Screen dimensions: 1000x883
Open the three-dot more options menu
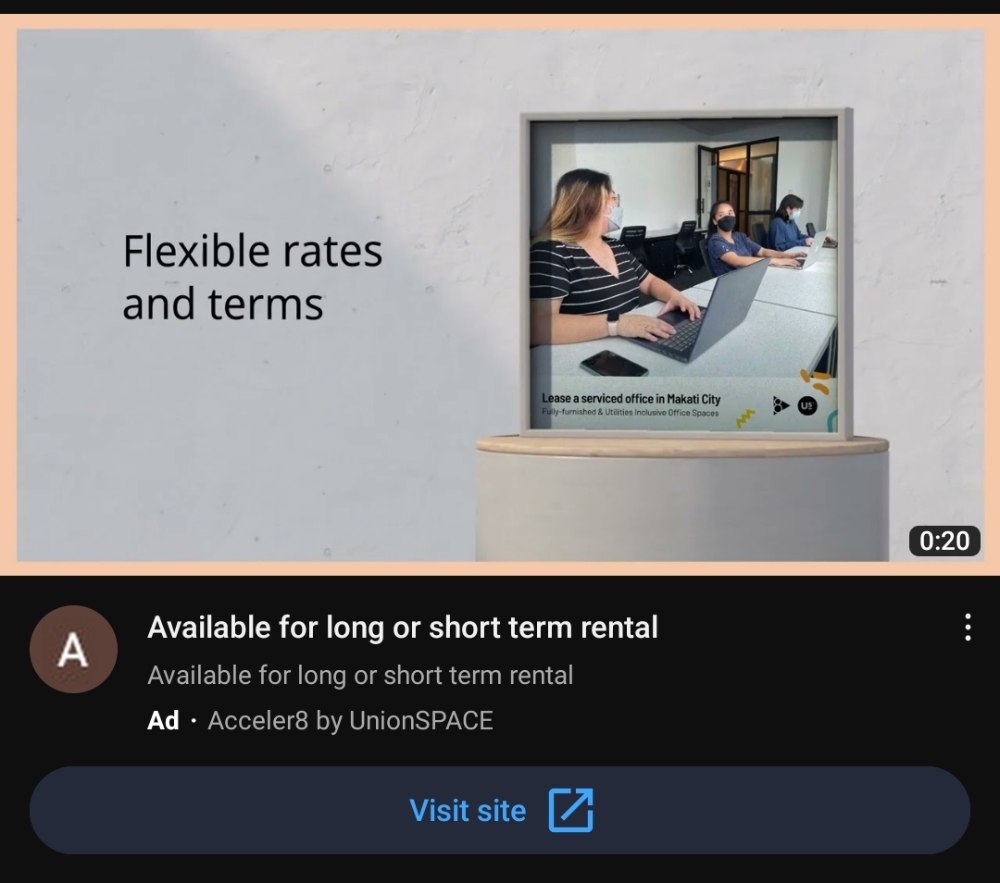pyautogui.click(x=967, y=627)
